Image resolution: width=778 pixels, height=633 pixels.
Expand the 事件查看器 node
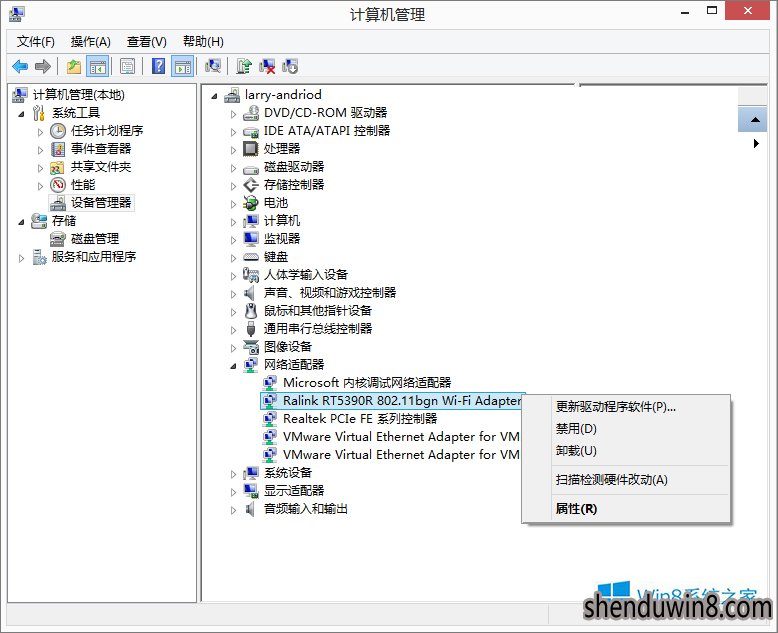(x=40, y=150)
